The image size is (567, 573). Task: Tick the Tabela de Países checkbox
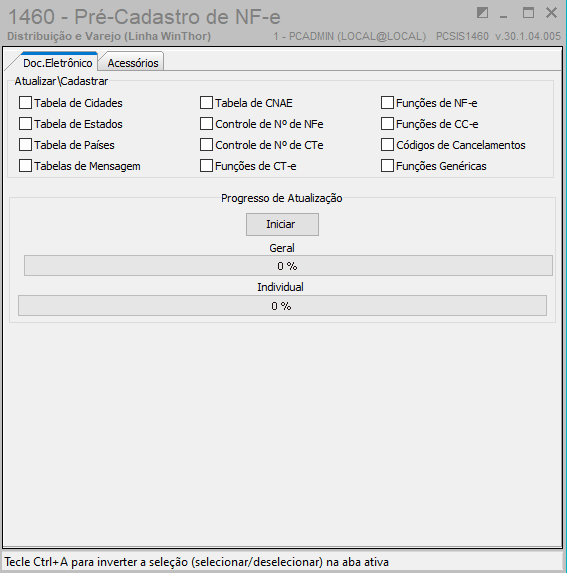25,145
